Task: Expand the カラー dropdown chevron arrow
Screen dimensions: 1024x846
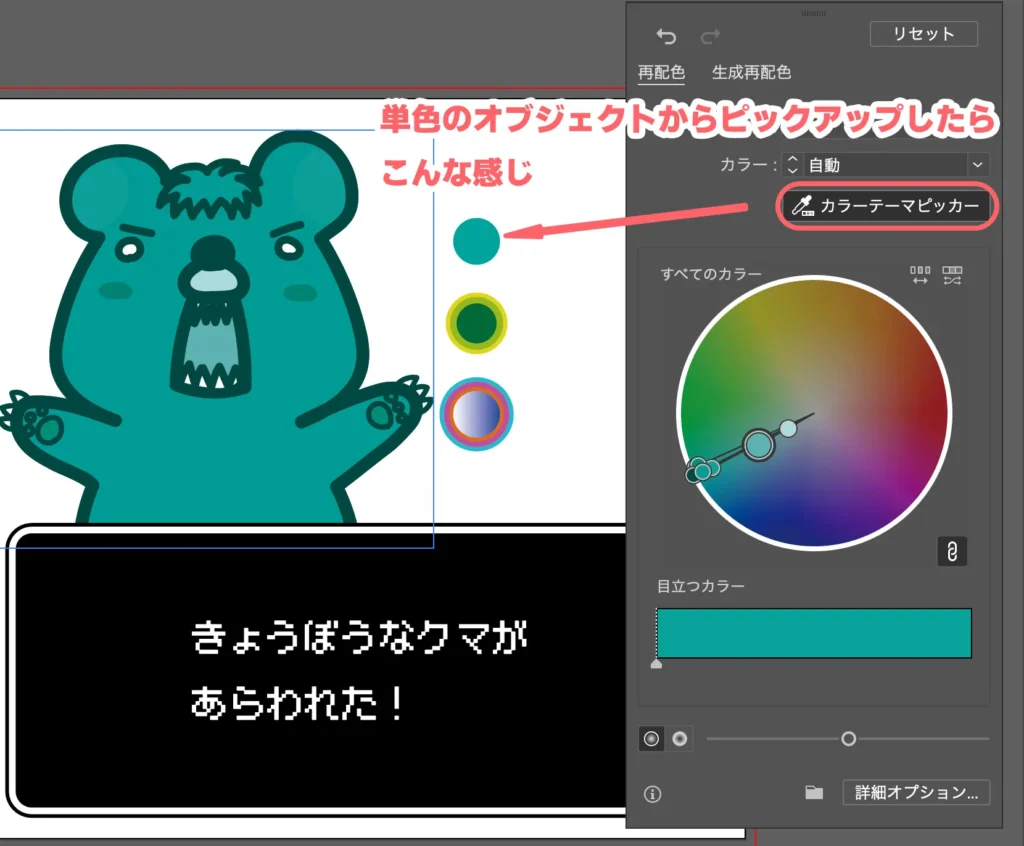Action: coord(978,164)
